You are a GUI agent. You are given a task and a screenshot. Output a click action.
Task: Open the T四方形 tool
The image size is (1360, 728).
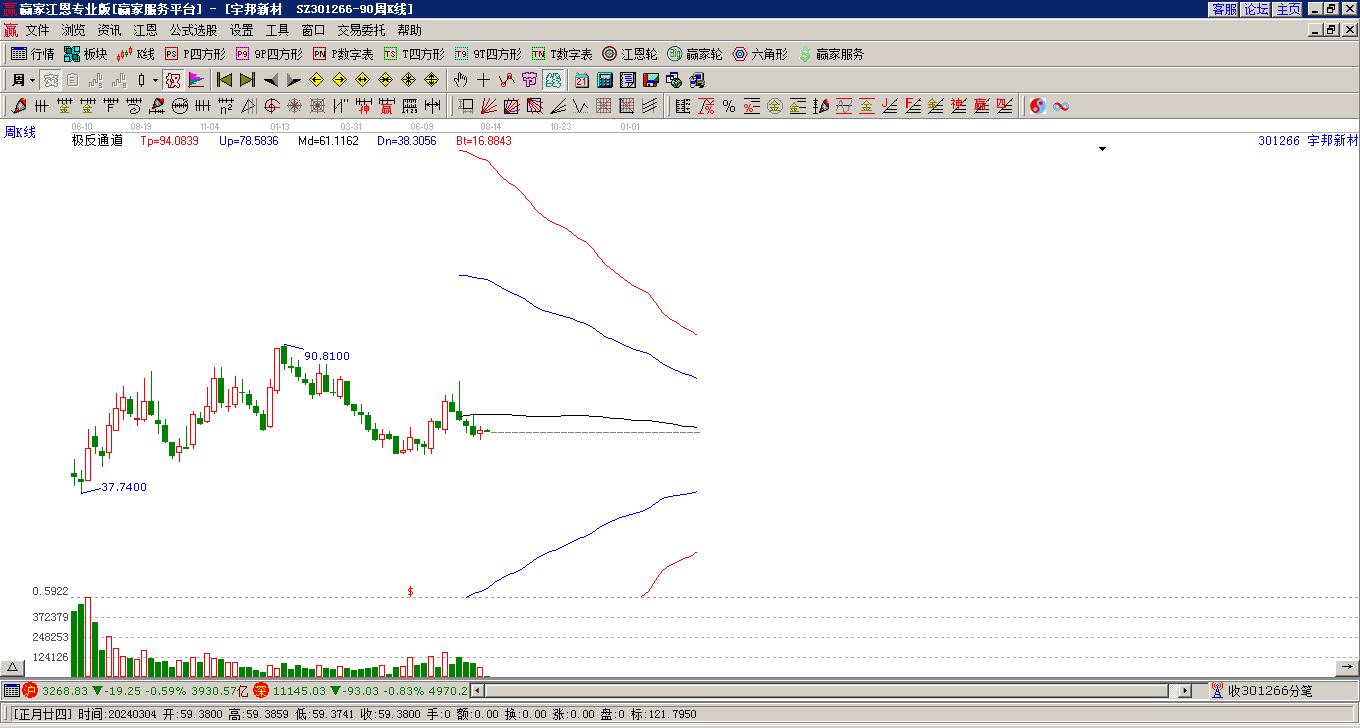click(414, 54)
